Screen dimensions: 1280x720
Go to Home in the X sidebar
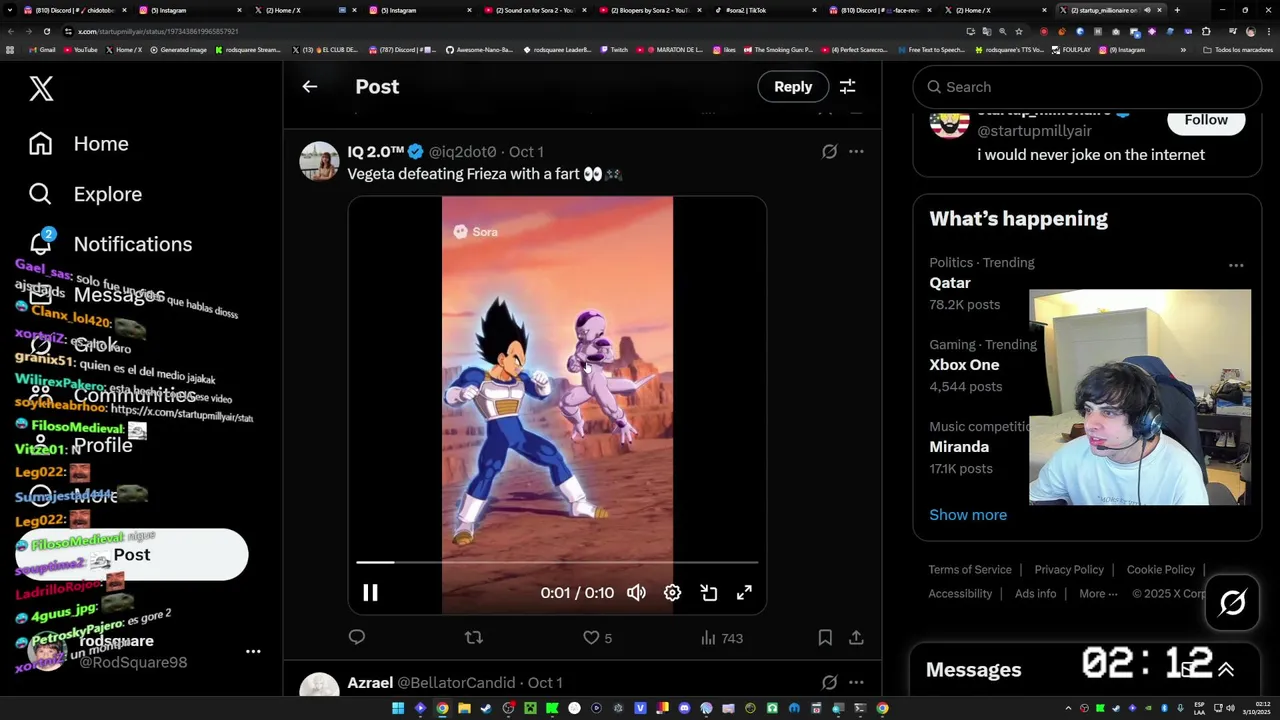click(x=79, y=144)
